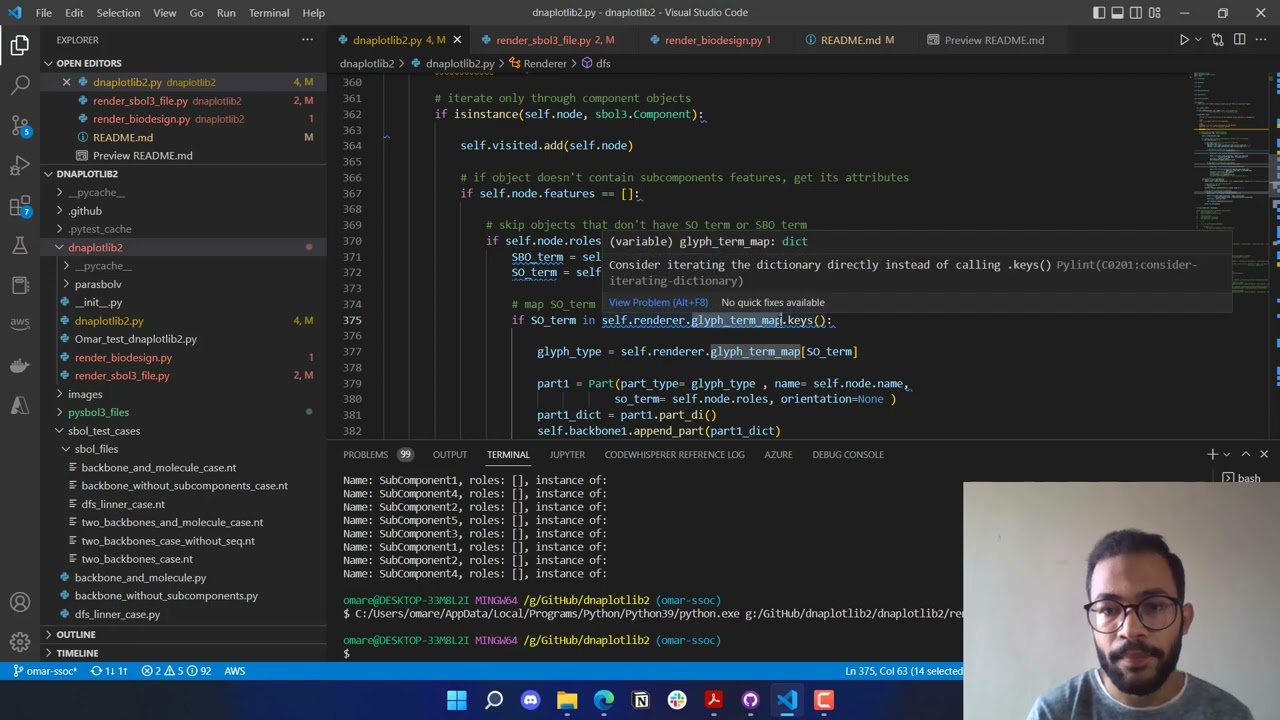The height and width of the screenshot is (720, 1280).
Task: Run the Python file with the play icon
Action: [1184, 40]
